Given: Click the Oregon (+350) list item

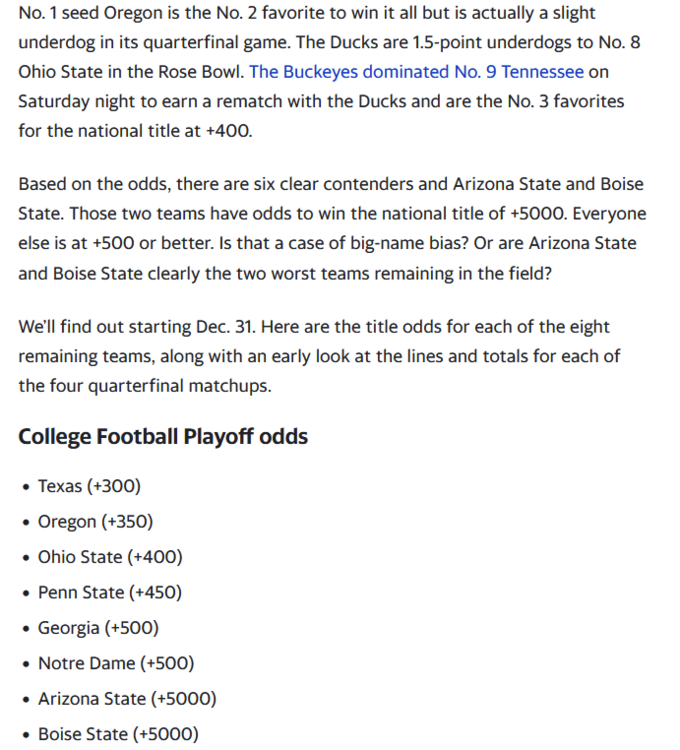Looking at the screenshot, I should click(x=95, y=521).
